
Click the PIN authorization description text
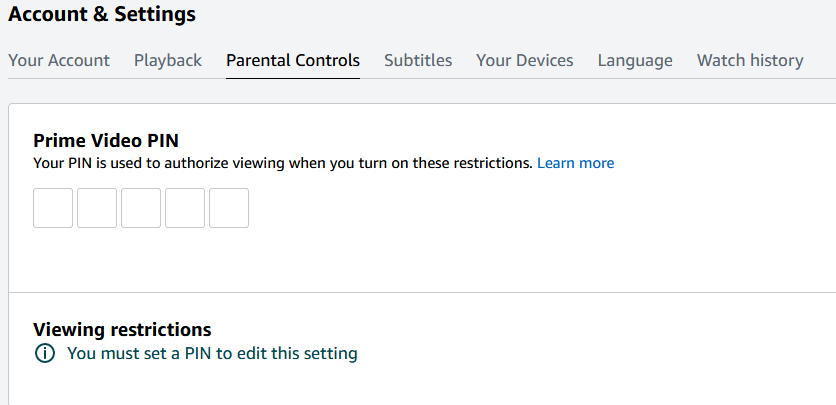tap(283, 163)
